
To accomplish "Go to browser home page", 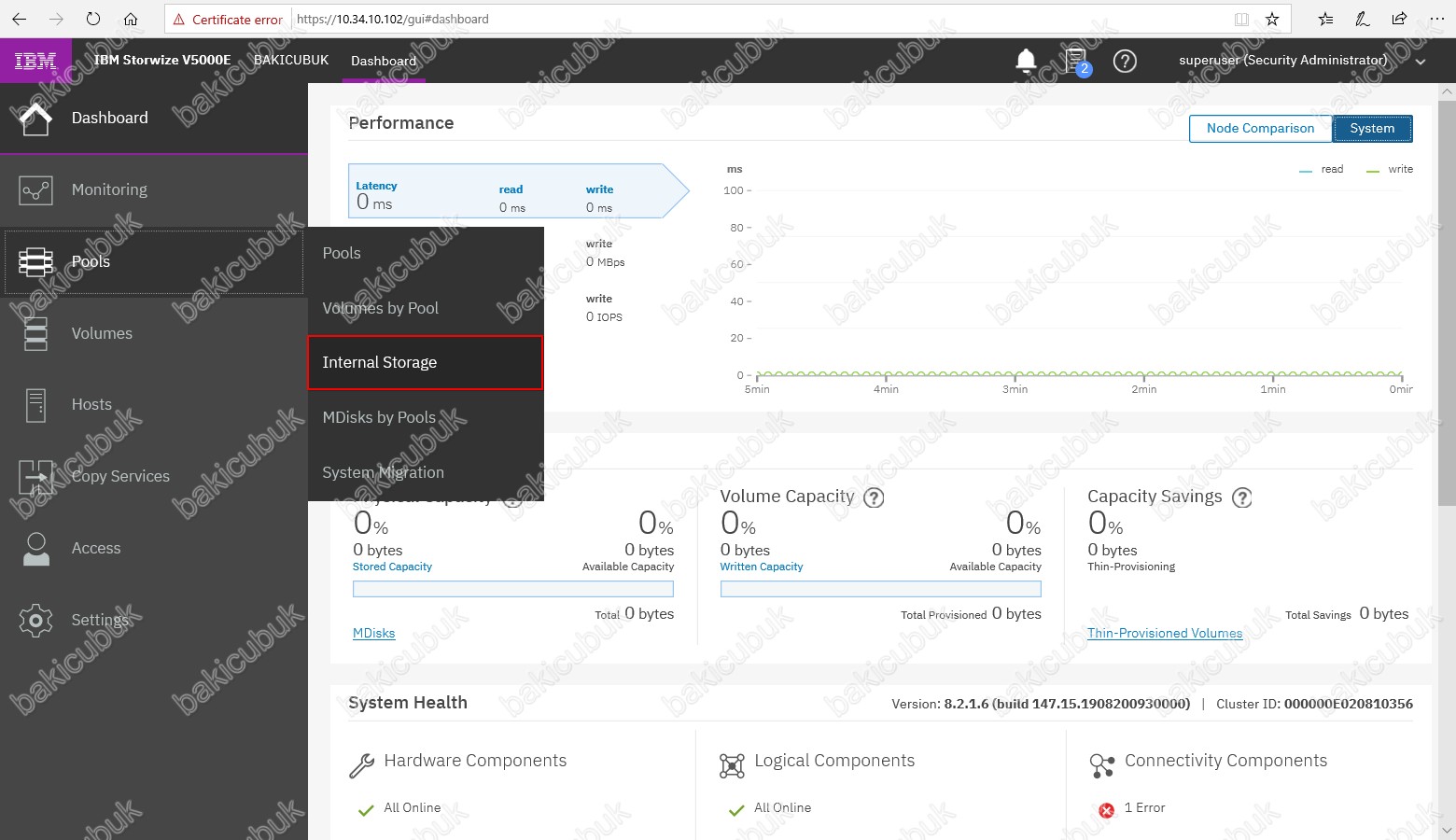I will (131, 19).
